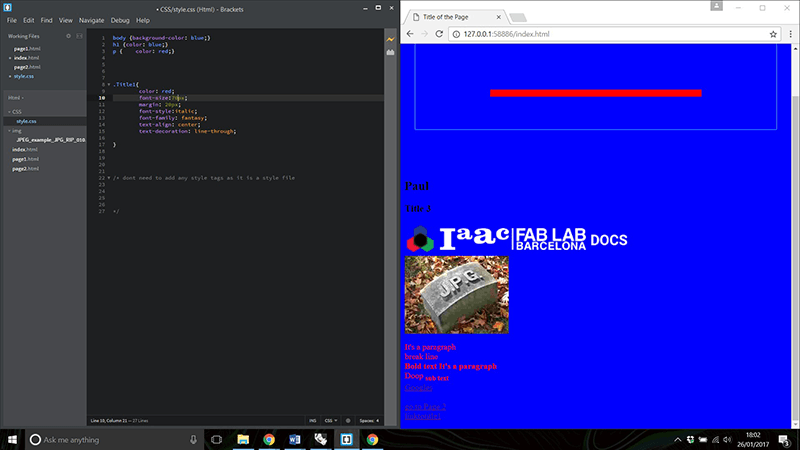Click the site information icon in address bar
This screenshot has width=800, height=450.
456,34
